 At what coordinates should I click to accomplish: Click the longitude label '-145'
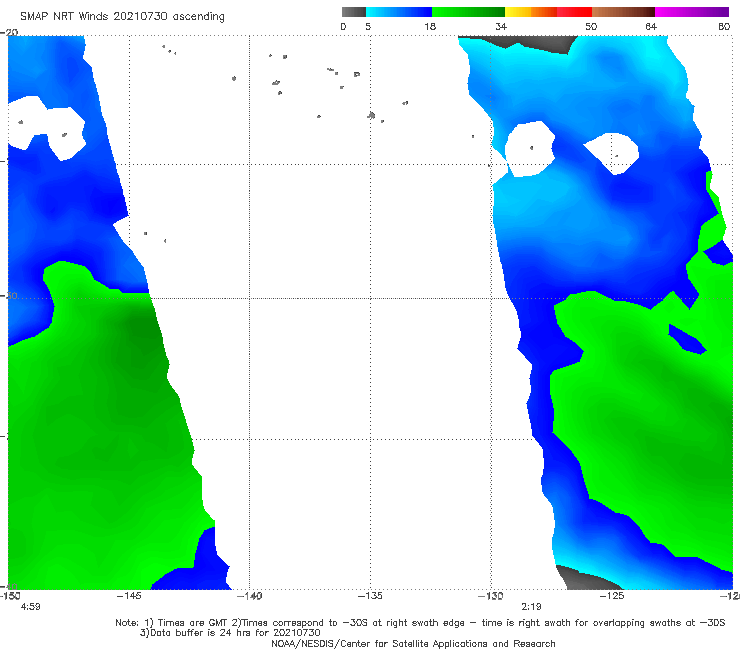[x=129, y=596]
